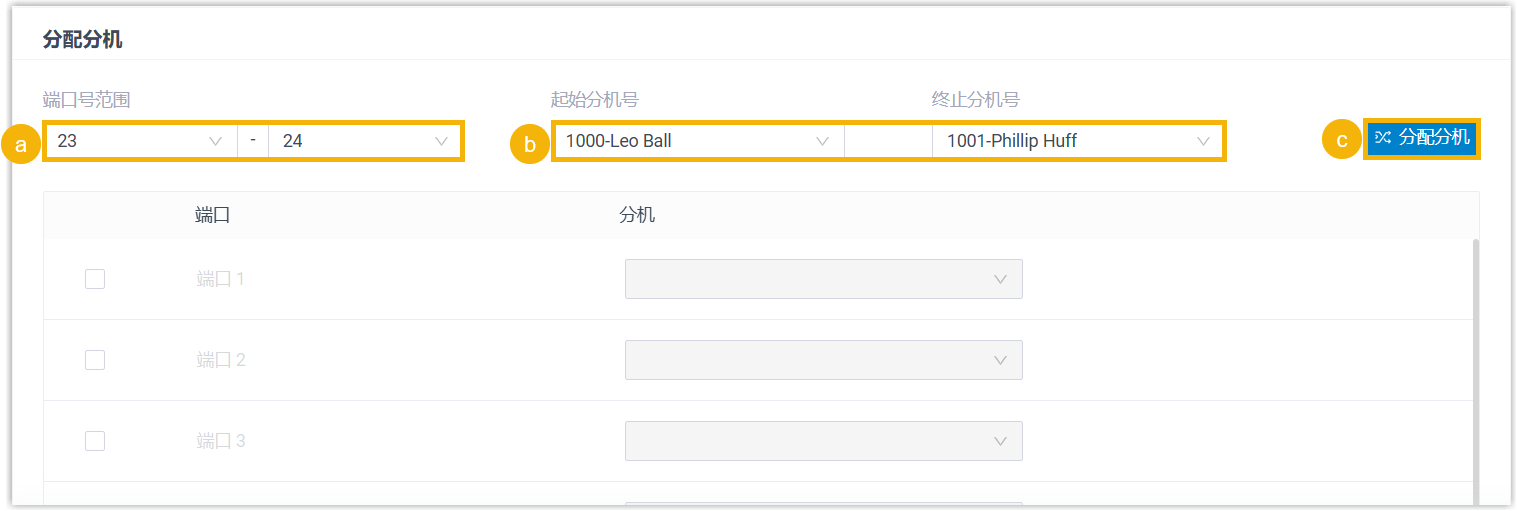Click the 分配分机 button label
The image size is (1517, 511).
tap(1434, 138)
